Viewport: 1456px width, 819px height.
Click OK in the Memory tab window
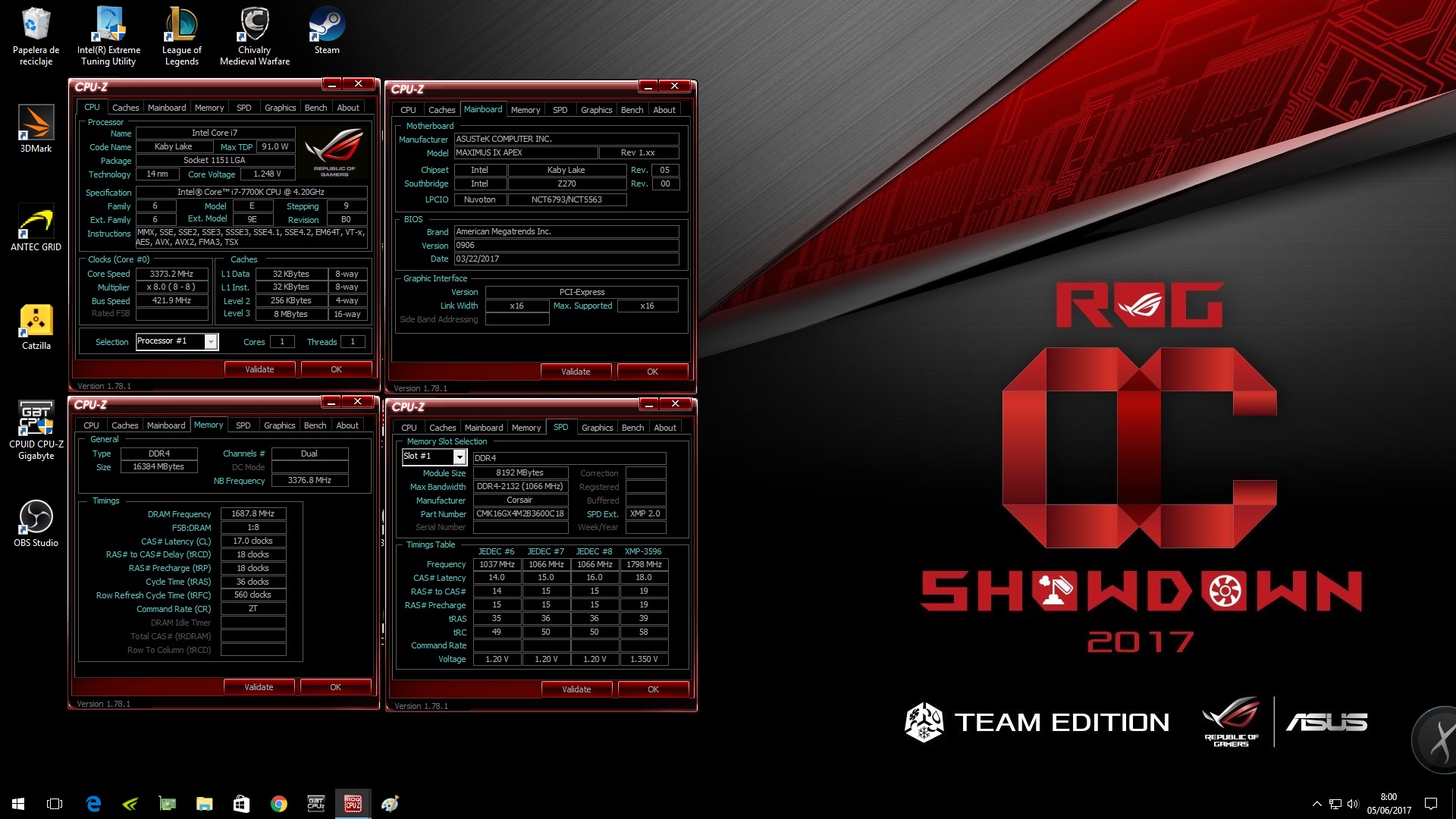[335, 687]
